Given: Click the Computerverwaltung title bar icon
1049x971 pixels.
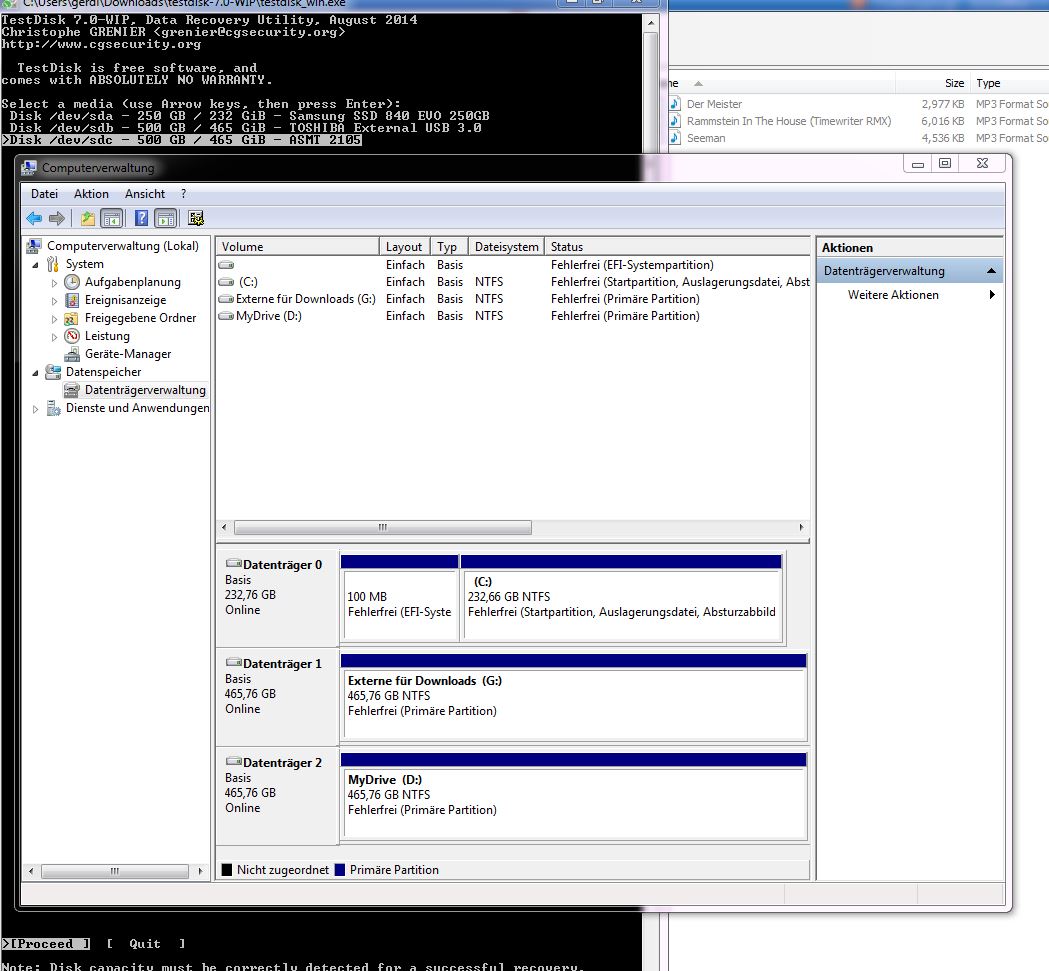Looking at the screenshot, I should click(x=29, y=168).
